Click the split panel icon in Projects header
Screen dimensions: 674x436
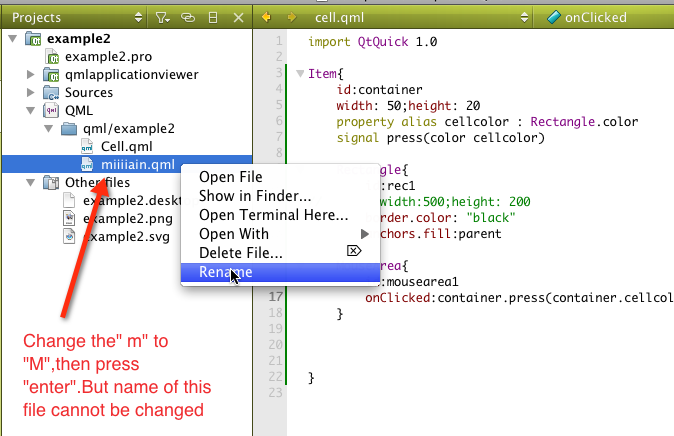pyautogui.click(x=212, y=18)
